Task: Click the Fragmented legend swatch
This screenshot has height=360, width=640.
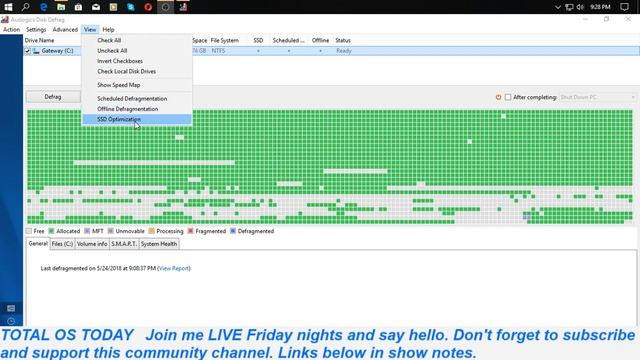Action: (190, 231)
